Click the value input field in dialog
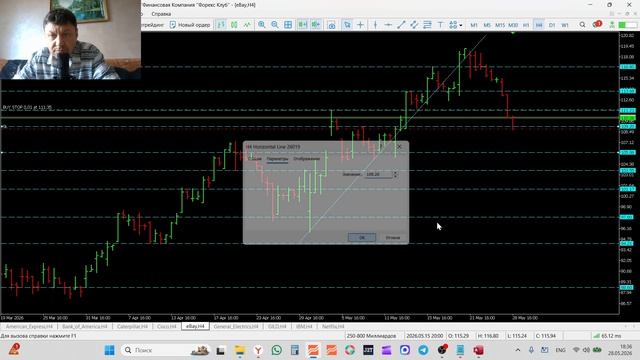Image resolution: width=640 pixels, height=360 pixels. [378, 174]
